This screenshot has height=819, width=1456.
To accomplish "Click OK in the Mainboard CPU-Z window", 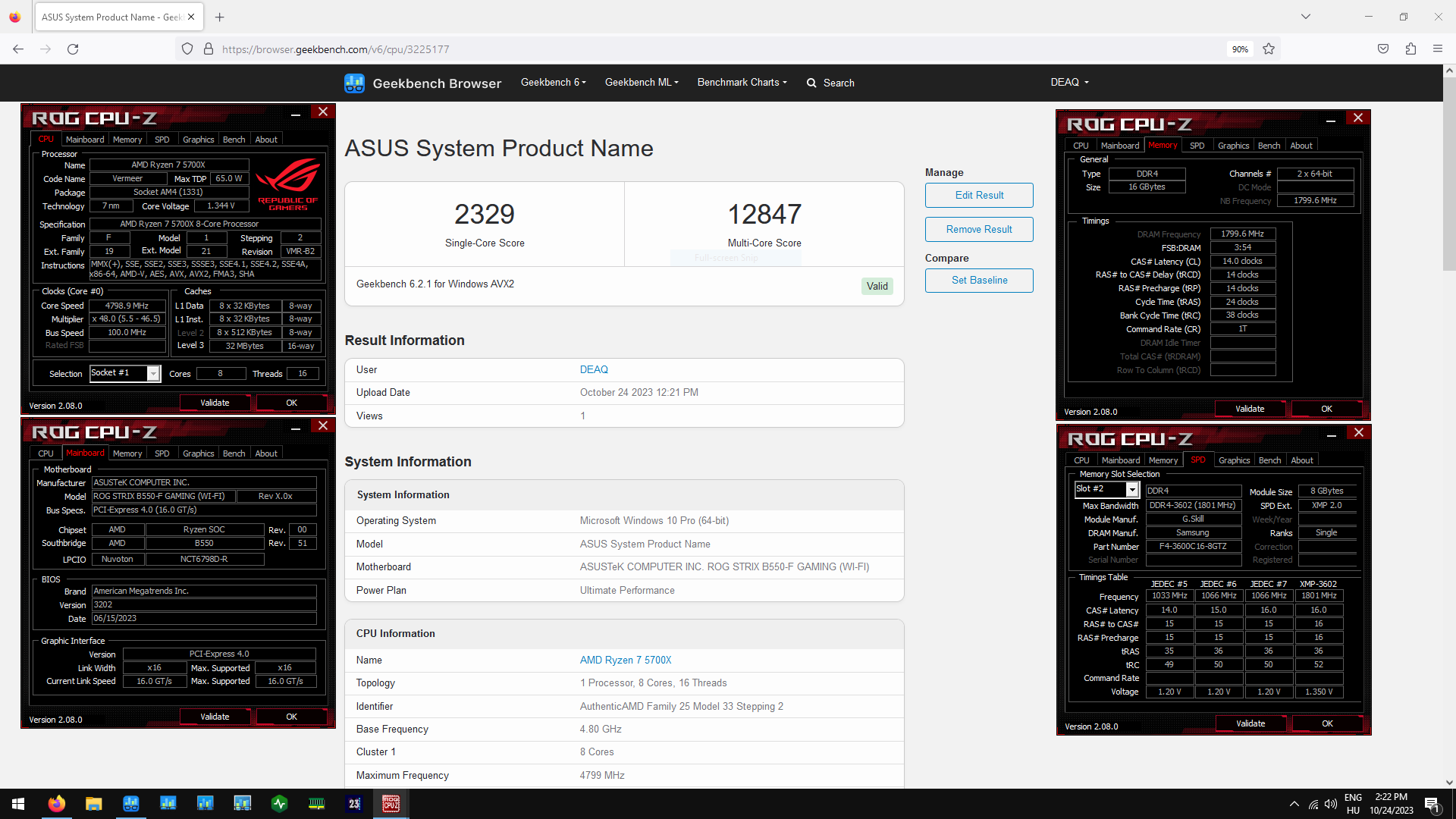I will click(291, 717).
